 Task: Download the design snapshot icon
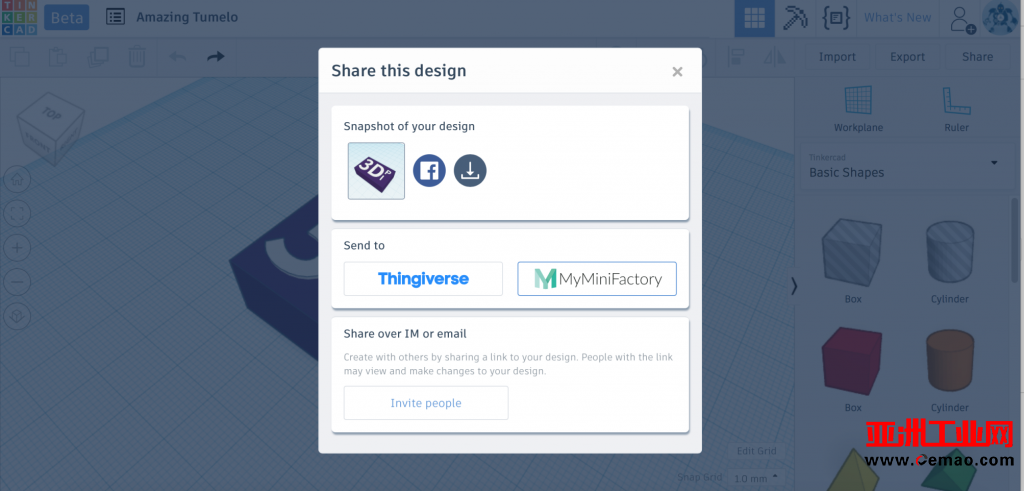[x=470, y=171]
